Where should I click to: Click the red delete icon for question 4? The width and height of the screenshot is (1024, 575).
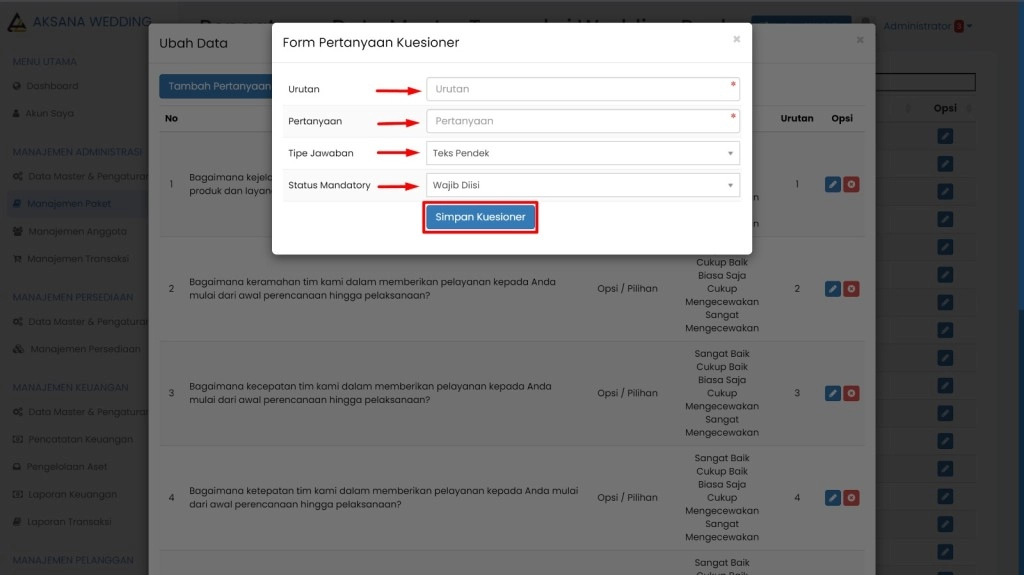point(851,497)
